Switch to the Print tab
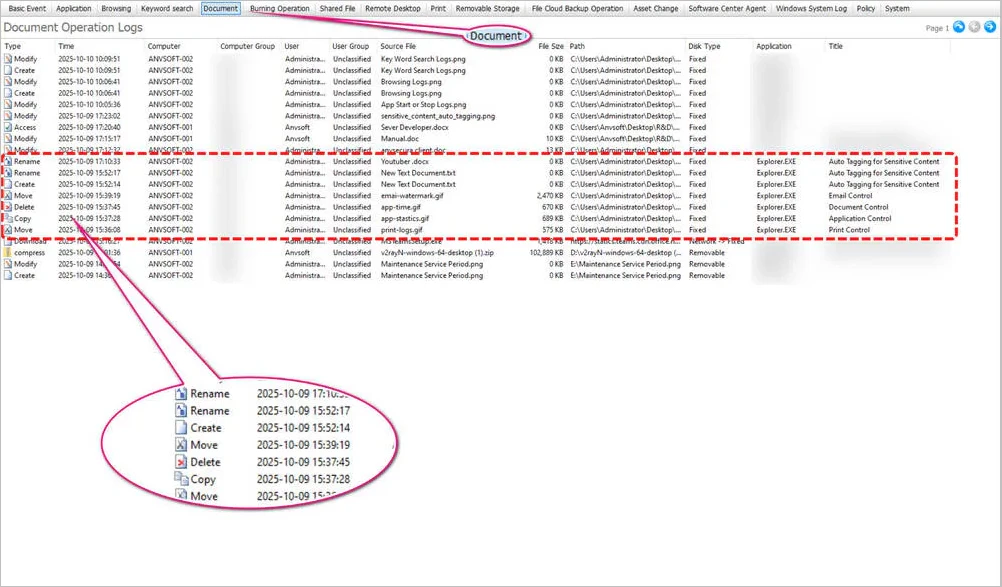Image resolution: width=1002 pixels, height=587 pixels. [438, 8]
